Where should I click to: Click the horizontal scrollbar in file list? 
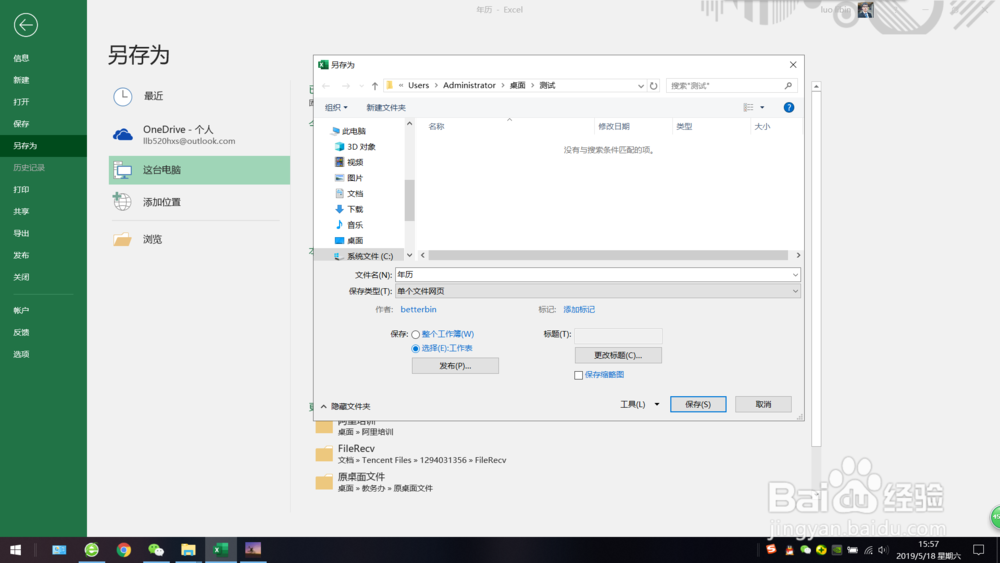point(608,255)
